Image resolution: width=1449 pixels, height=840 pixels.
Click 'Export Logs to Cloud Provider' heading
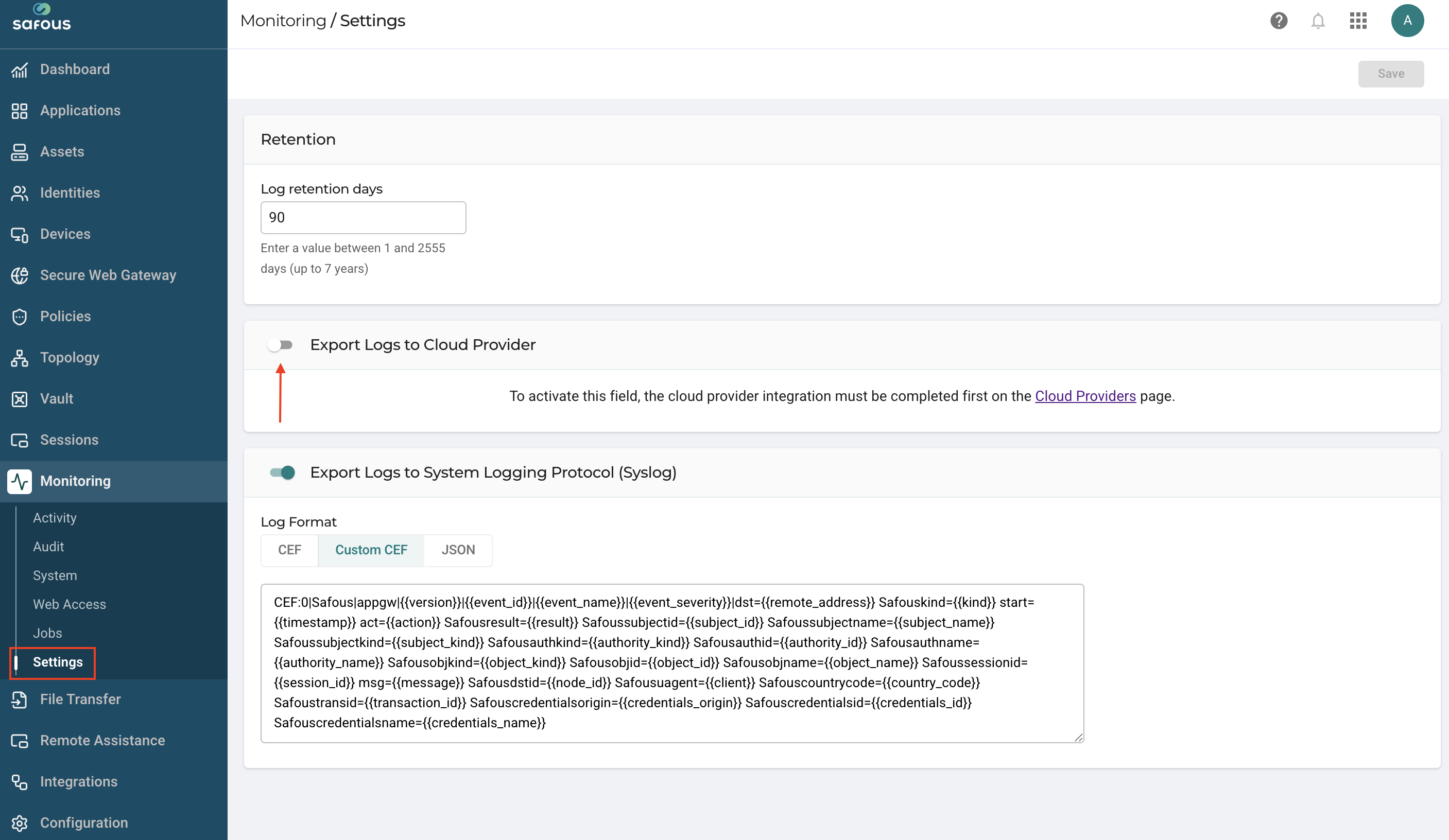click(423, 345)
